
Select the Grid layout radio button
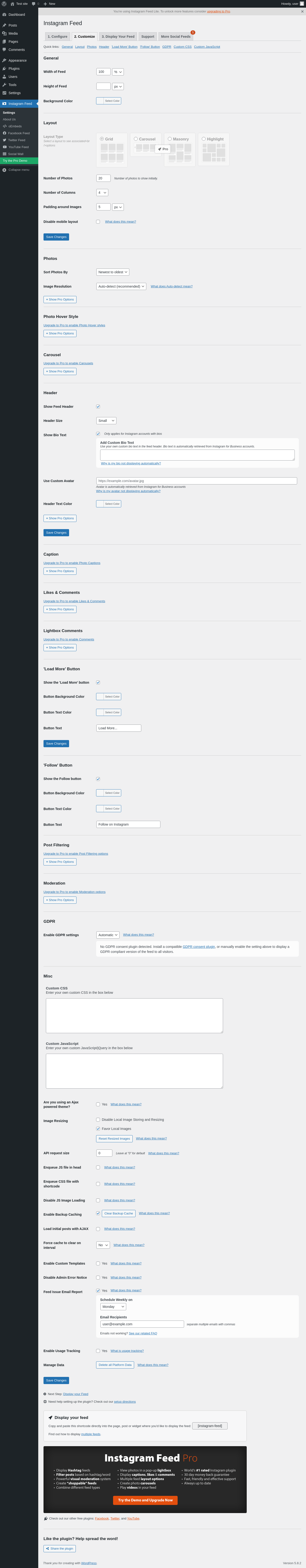[102, 139]
